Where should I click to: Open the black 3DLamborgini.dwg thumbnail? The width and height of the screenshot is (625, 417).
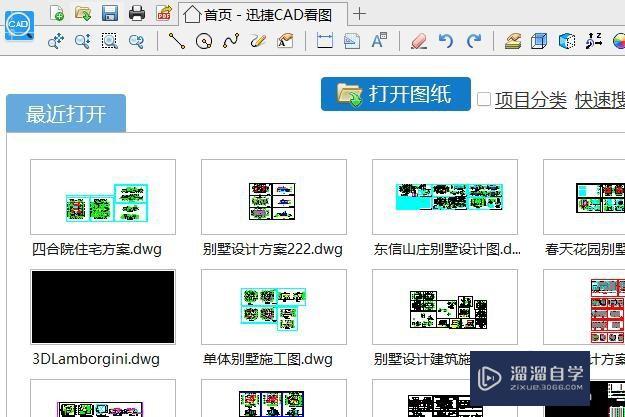coord(103,307)
